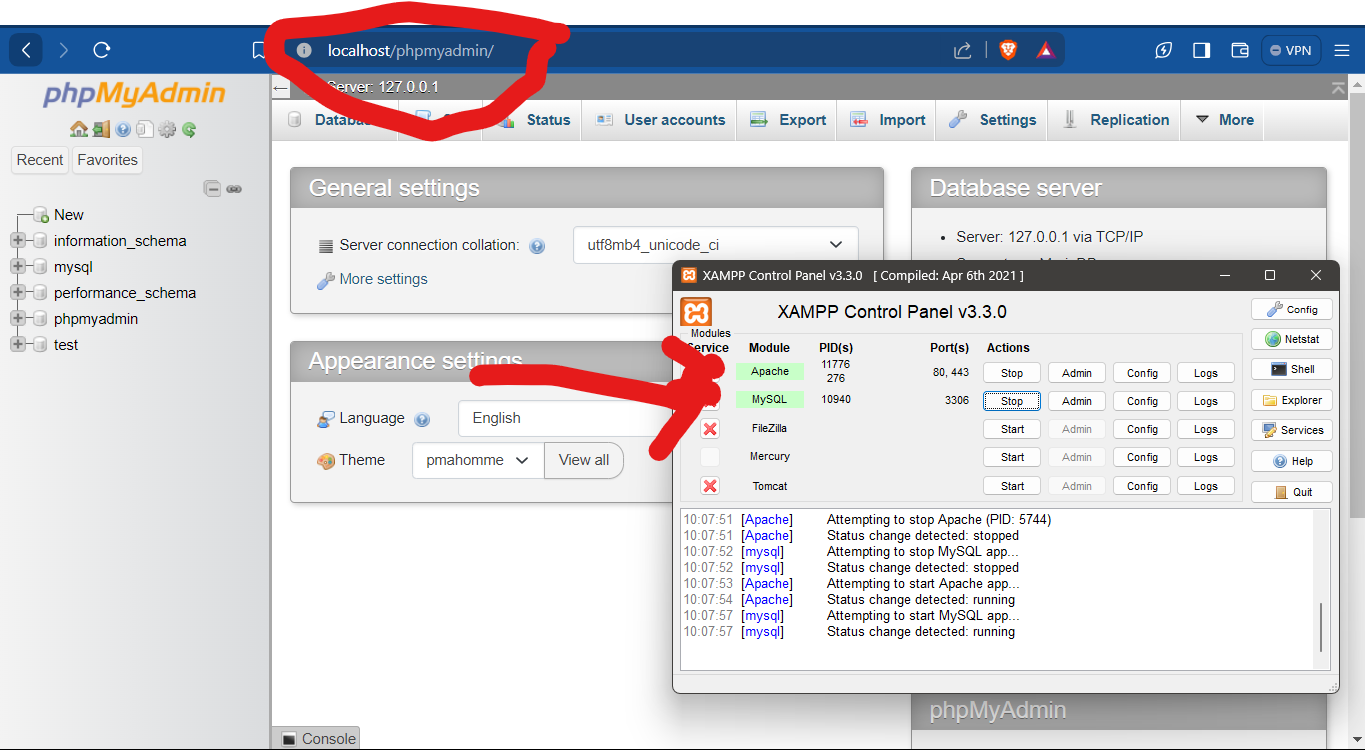This screenshot has width=1365, height=750.
Task: Click the scroll-to-top arrow icon on page header
Action: 1339,88
